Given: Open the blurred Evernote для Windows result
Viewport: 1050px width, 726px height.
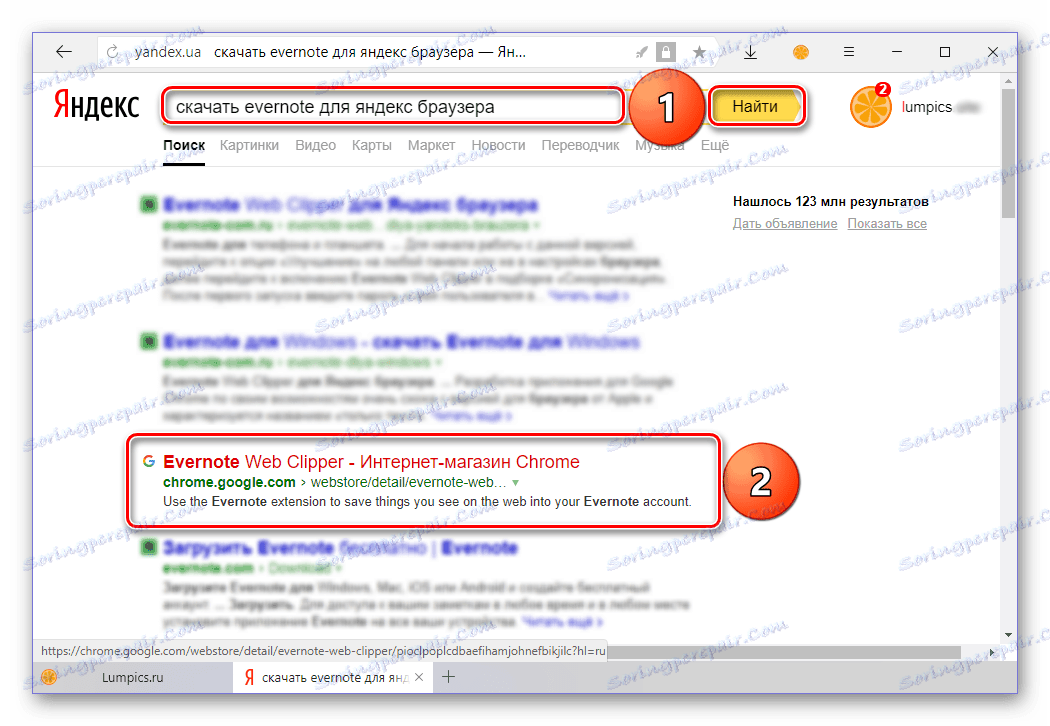Looking at the screenshot, I should [x=401, y=342].
